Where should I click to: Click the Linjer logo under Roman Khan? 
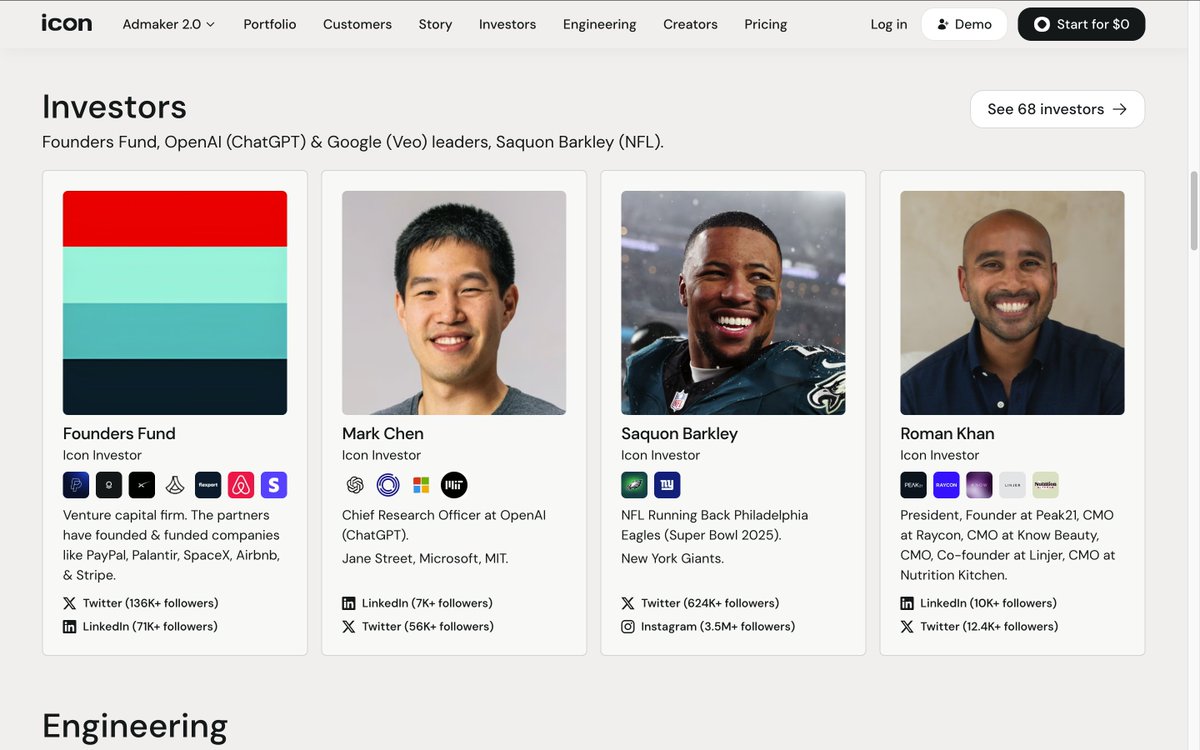click(x=1012, y=485)
